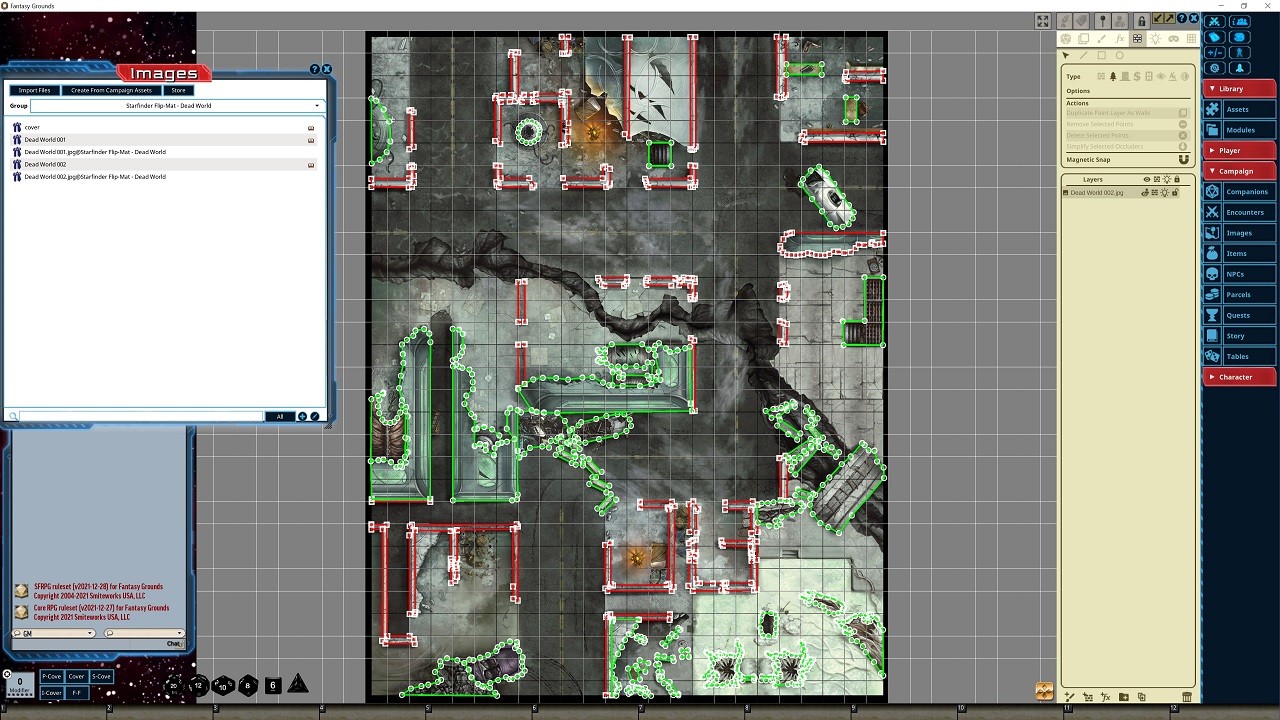Click Create From Campaign Assets button
This screenshot has width=1280, height=720.
click(x=111, y=90)
